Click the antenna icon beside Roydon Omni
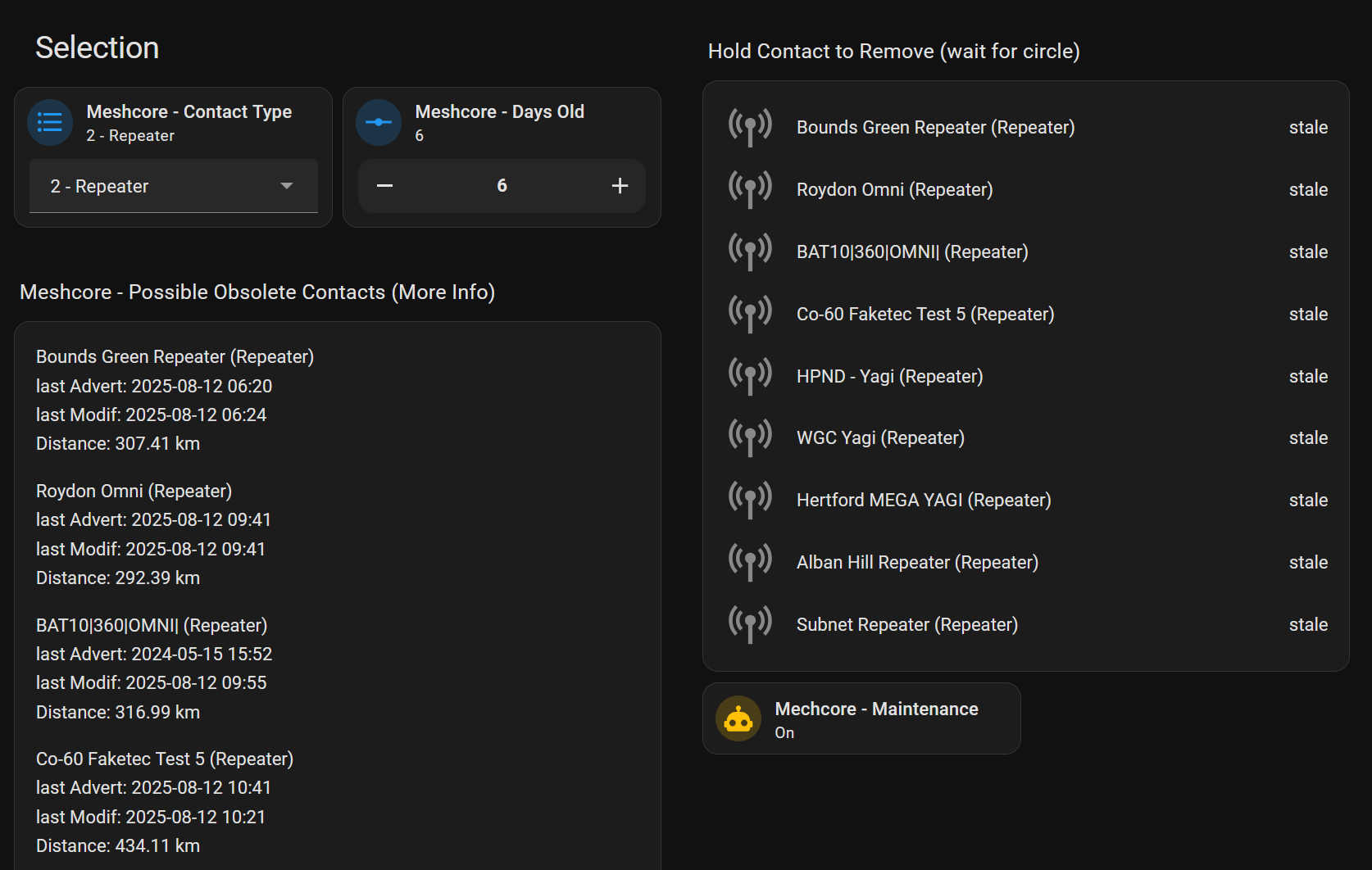Screen dimensions: 1372x870 [x=749, y=188]
